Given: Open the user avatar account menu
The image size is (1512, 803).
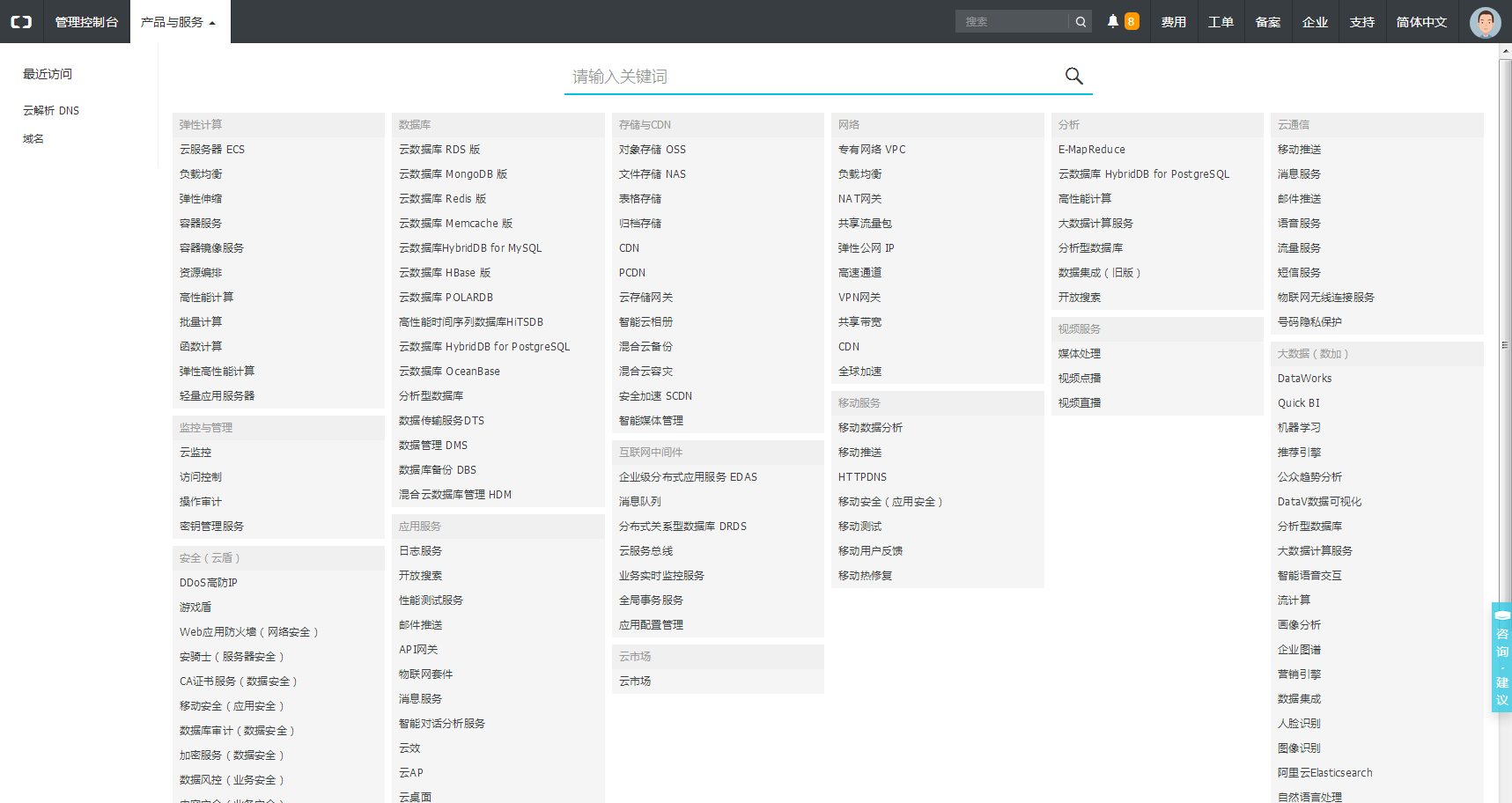Looking at the screenshot, I should pos(1486,21).
